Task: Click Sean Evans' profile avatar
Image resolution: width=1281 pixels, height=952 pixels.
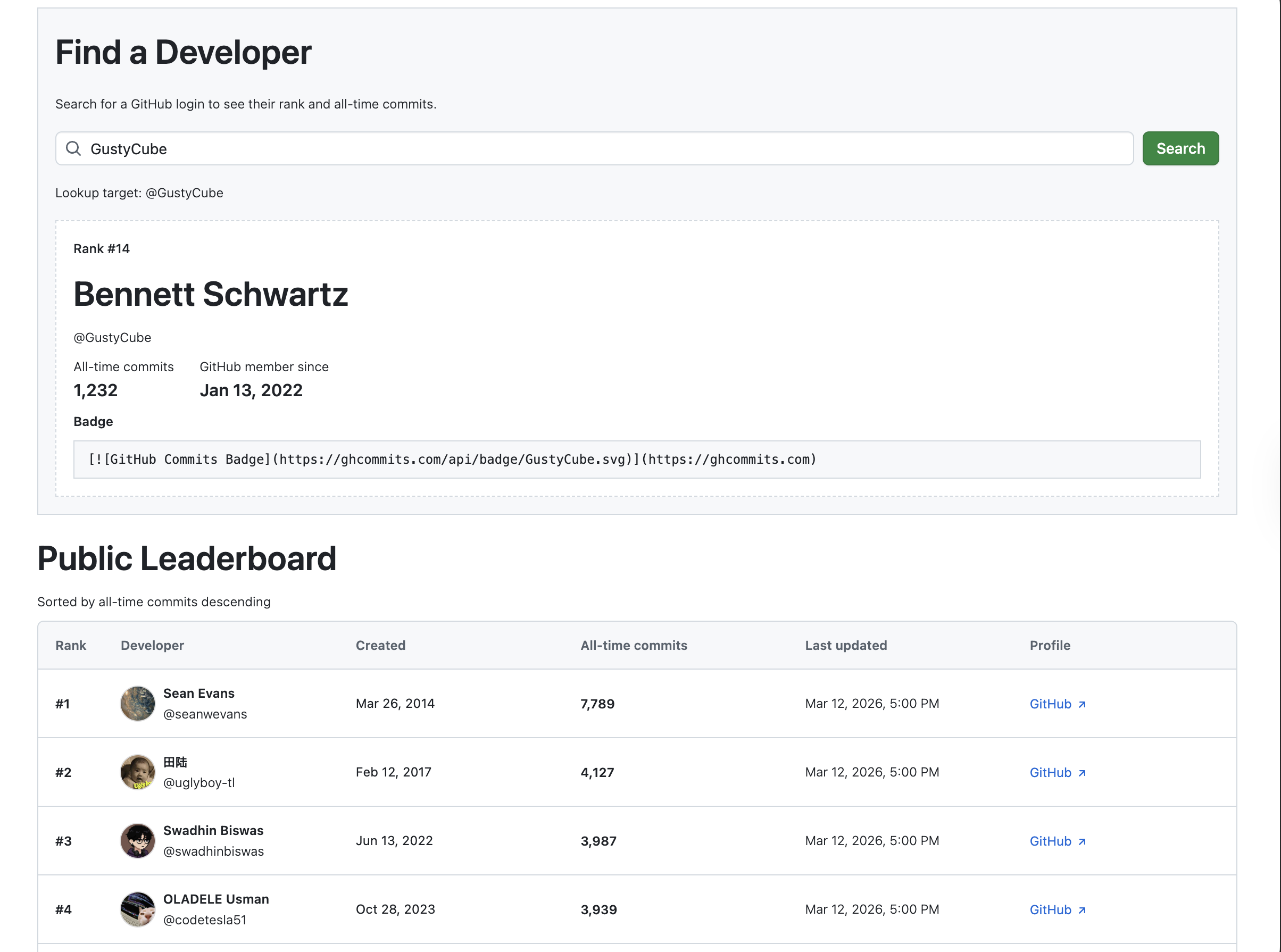Action: point(137,704)
